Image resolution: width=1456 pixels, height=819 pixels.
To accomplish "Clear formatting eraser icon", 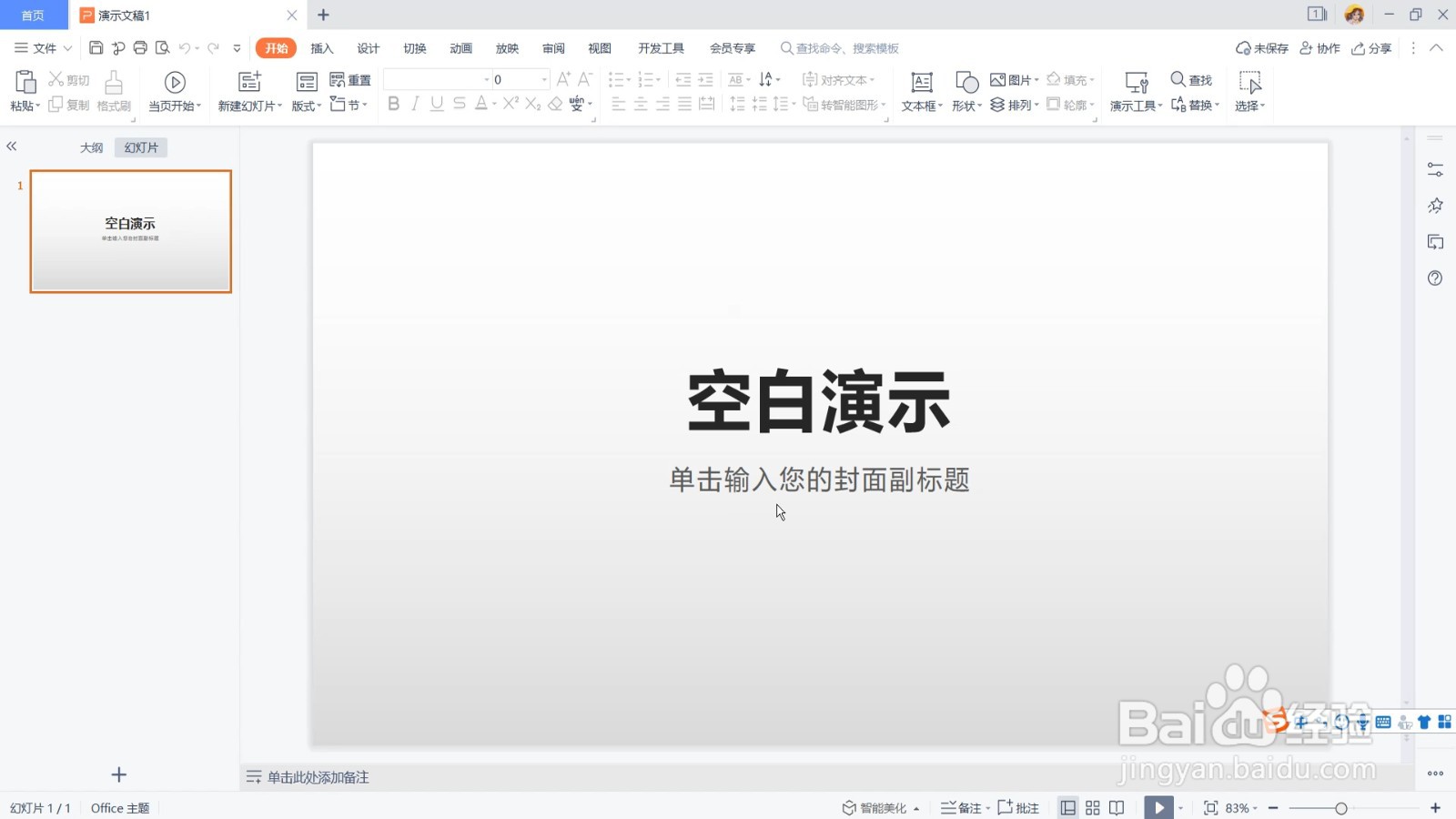I will (x=555, y=104).
